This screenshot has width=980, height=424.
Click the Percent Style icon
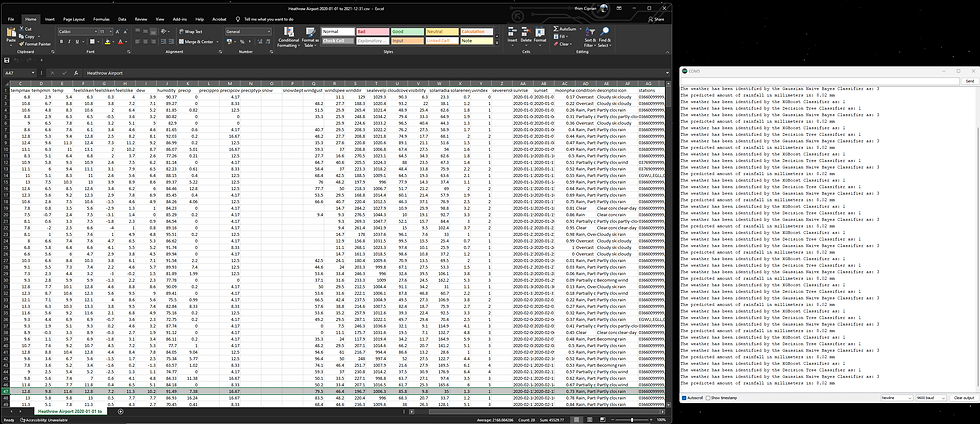click(x=241, y=41)
